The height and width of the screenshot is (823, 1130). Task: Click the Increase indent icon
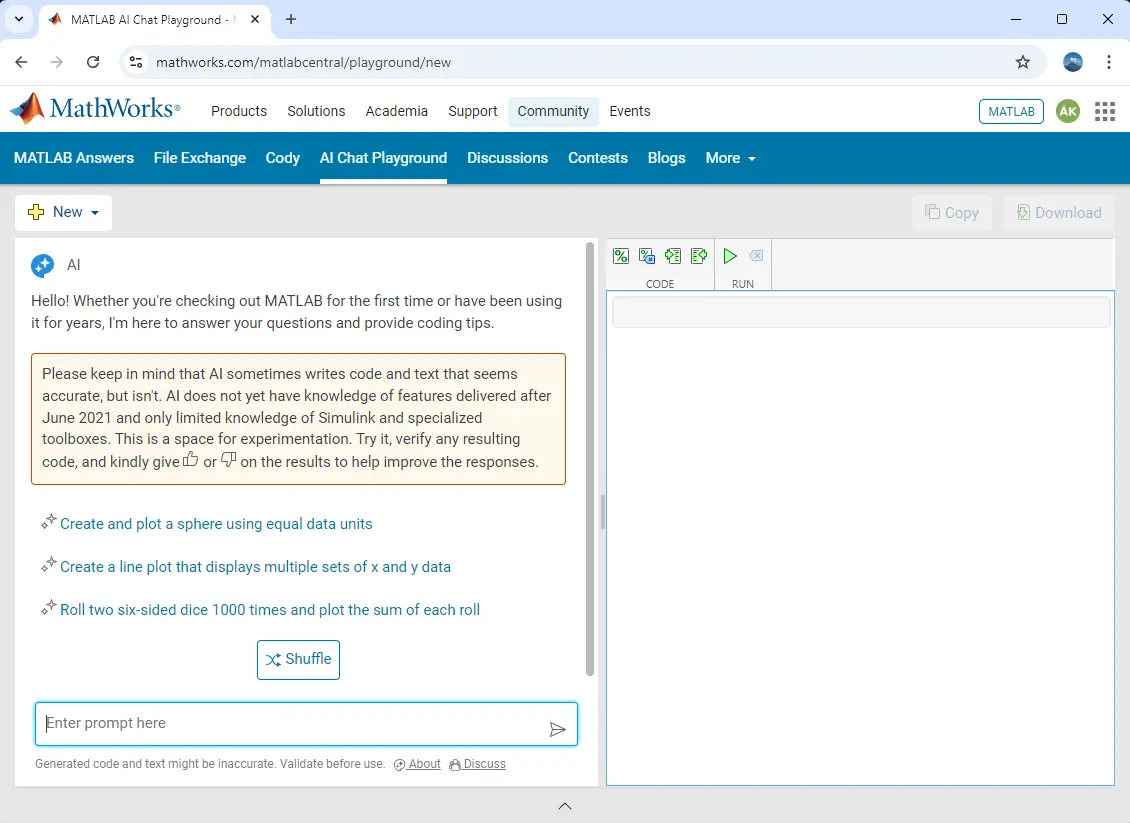point(672,256)
